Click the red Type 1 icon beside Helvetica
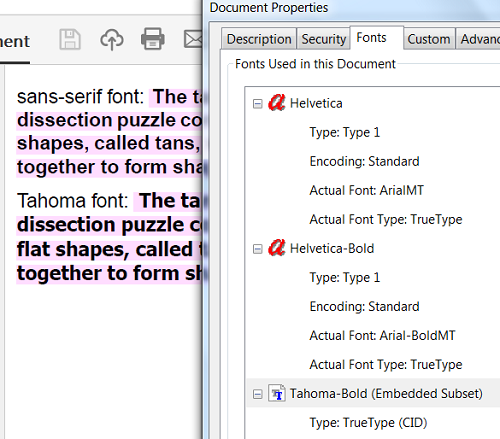This screenshot has width=500, height=439. (277, 103)
